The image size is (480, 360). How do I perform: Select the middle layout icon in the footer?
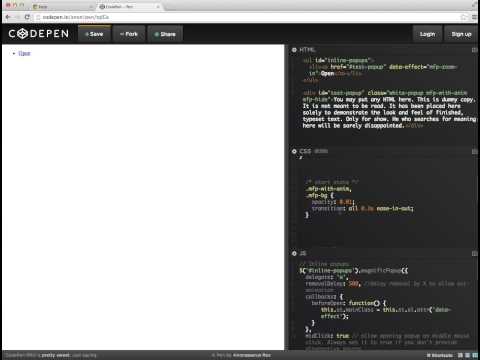click(x=468, y=355)
